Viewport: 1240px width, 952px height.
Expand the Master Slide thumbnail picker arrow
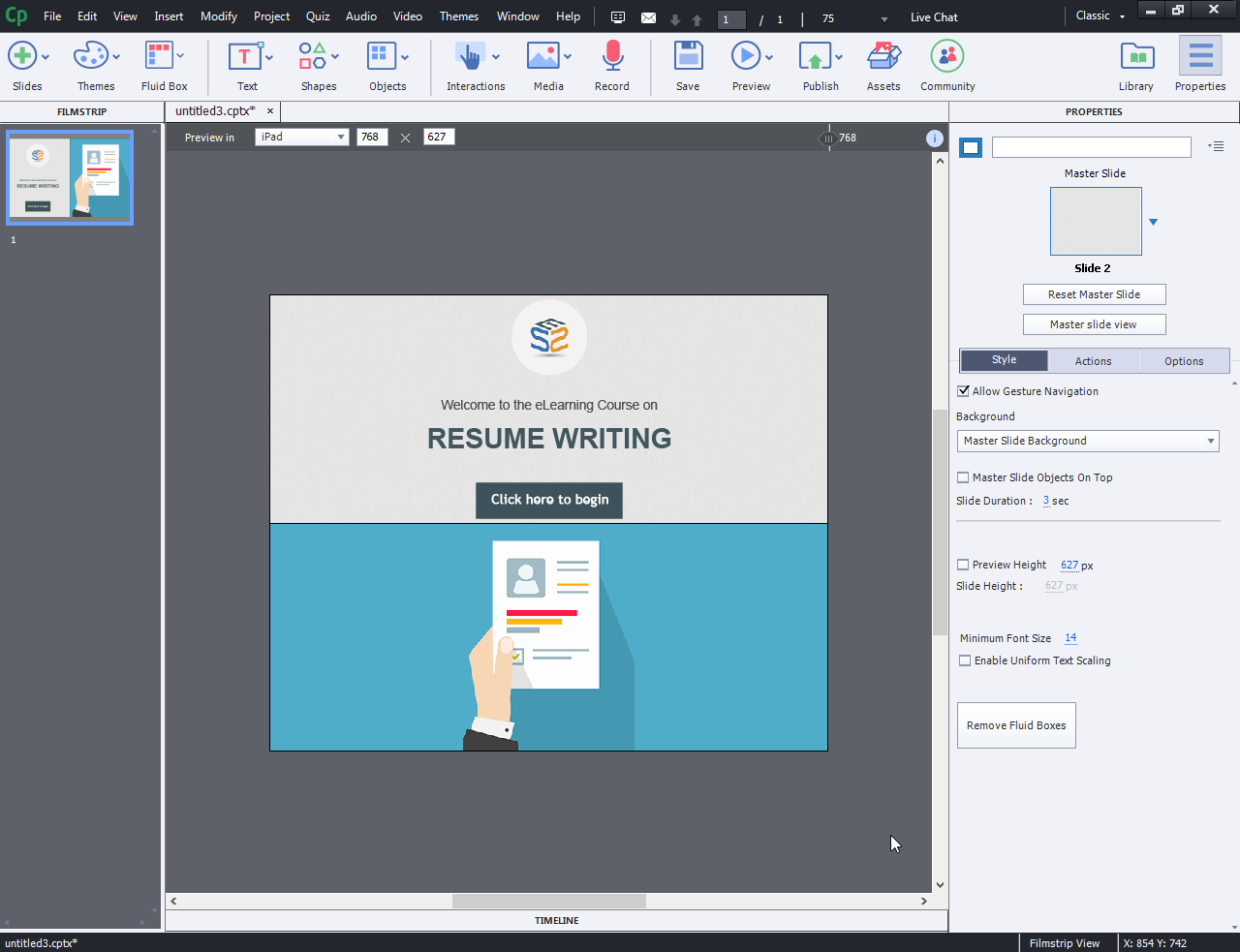click(x=1153, y=222)
